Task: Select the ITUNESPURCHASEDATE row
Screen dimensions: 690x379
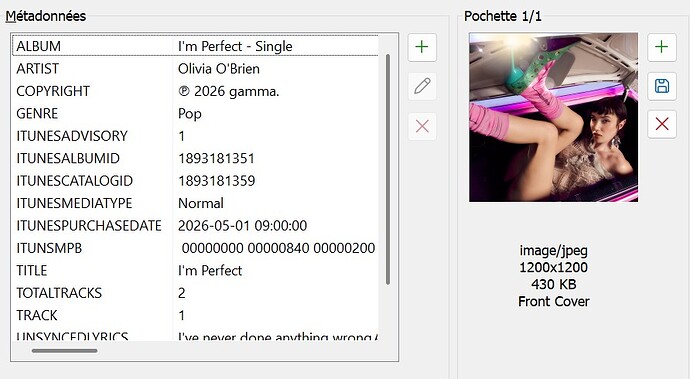Action: tap(195, 226)
